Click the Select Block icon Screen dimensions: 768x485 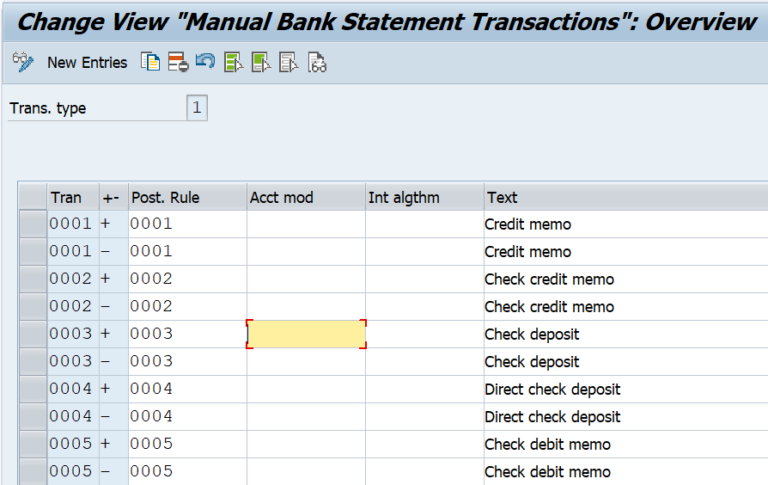tap(261, 62)
